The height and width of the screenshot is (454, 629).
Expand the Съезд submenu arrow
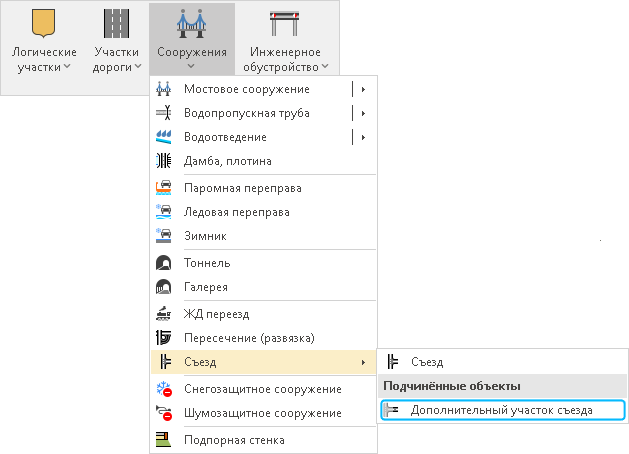coord(363,362)
